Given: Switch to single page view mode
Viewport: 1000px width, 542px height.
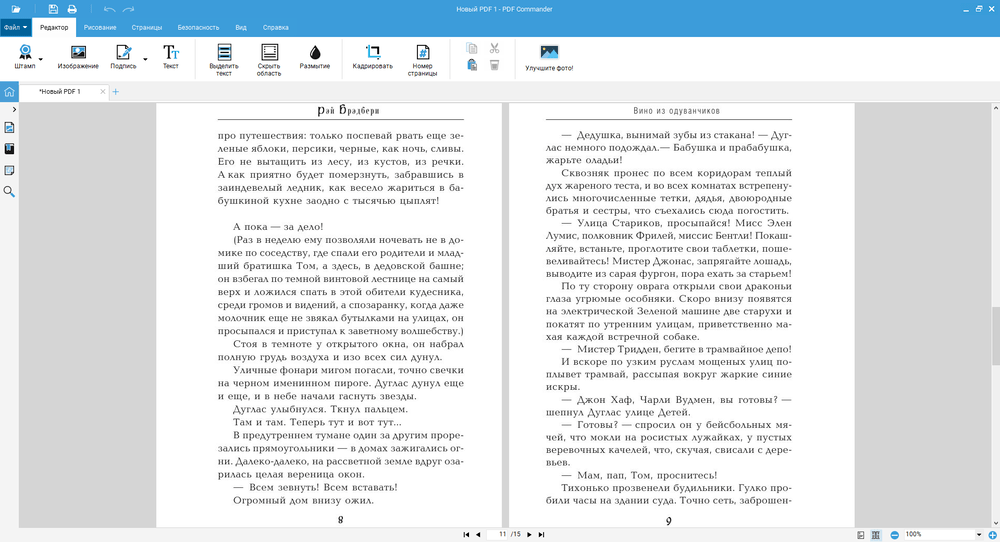Looking at the screenshot, I should coord(861,535).
